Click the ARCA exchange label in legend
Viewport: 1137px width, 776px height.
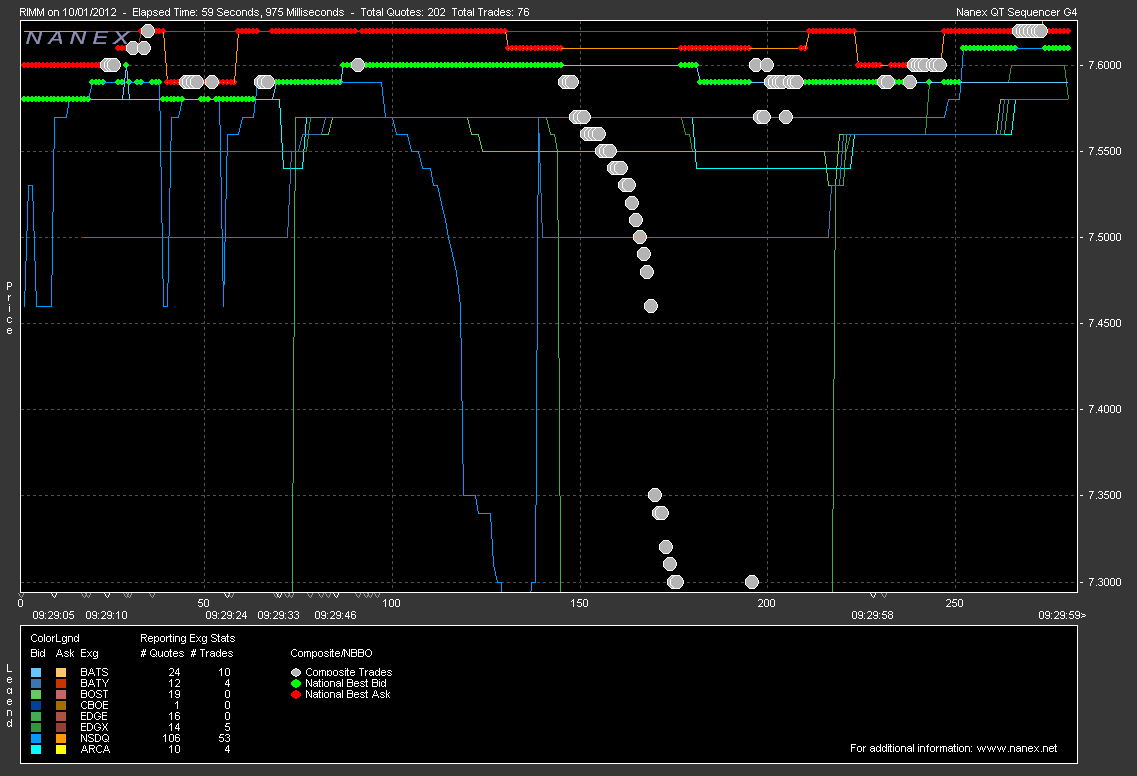pos(94,748)
